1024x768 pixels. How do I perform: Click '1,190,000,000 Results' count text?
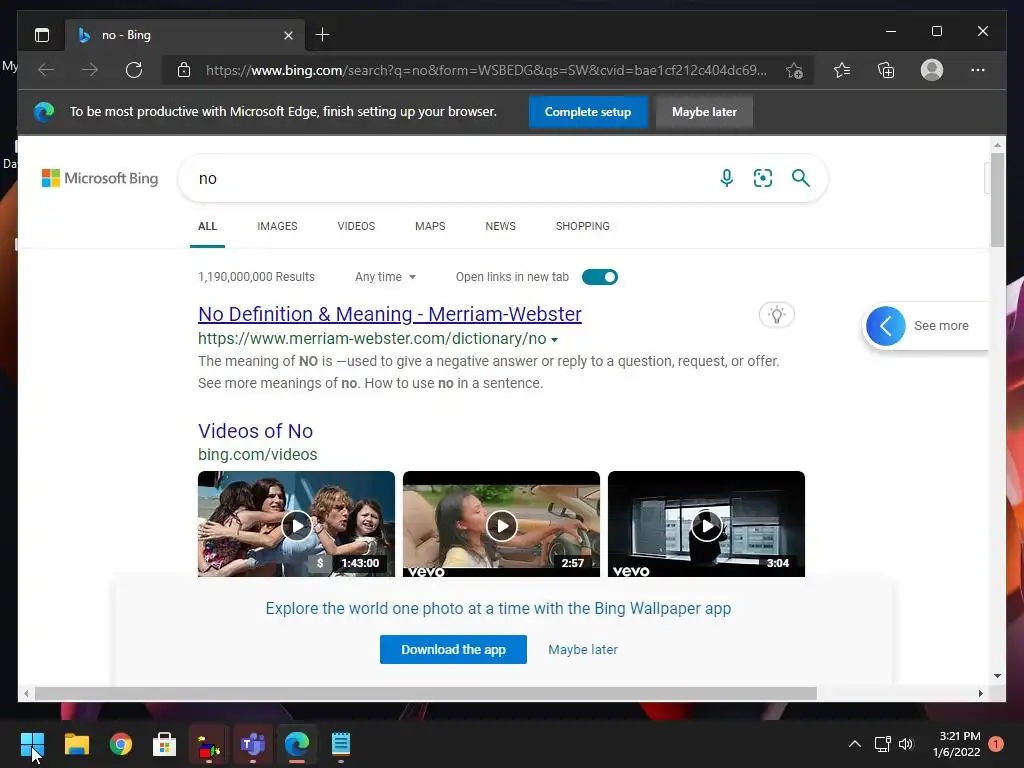click(x=256, y=277)
